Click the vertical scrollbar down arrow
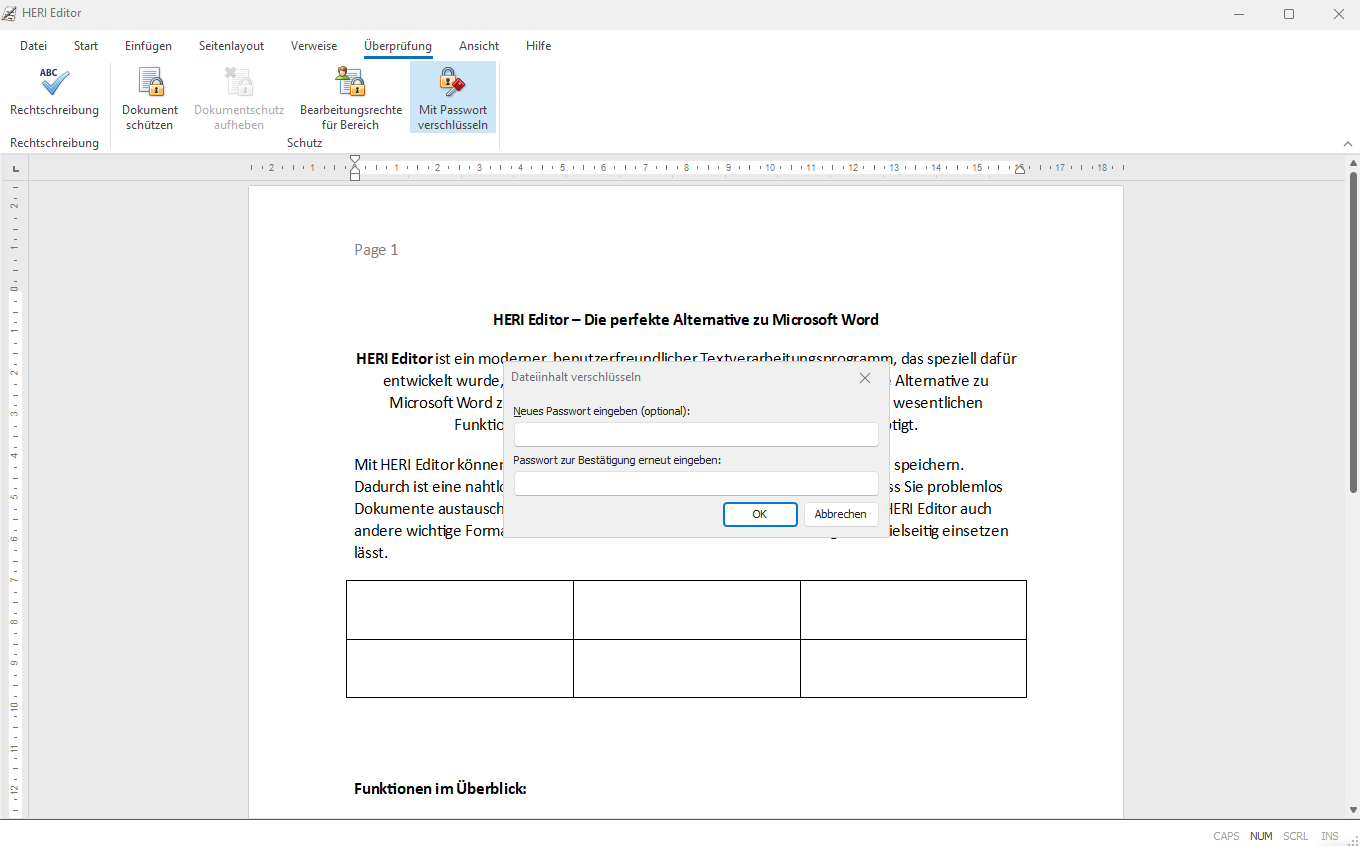Viewport: 1360px width, 846px height. (1352, 811)
